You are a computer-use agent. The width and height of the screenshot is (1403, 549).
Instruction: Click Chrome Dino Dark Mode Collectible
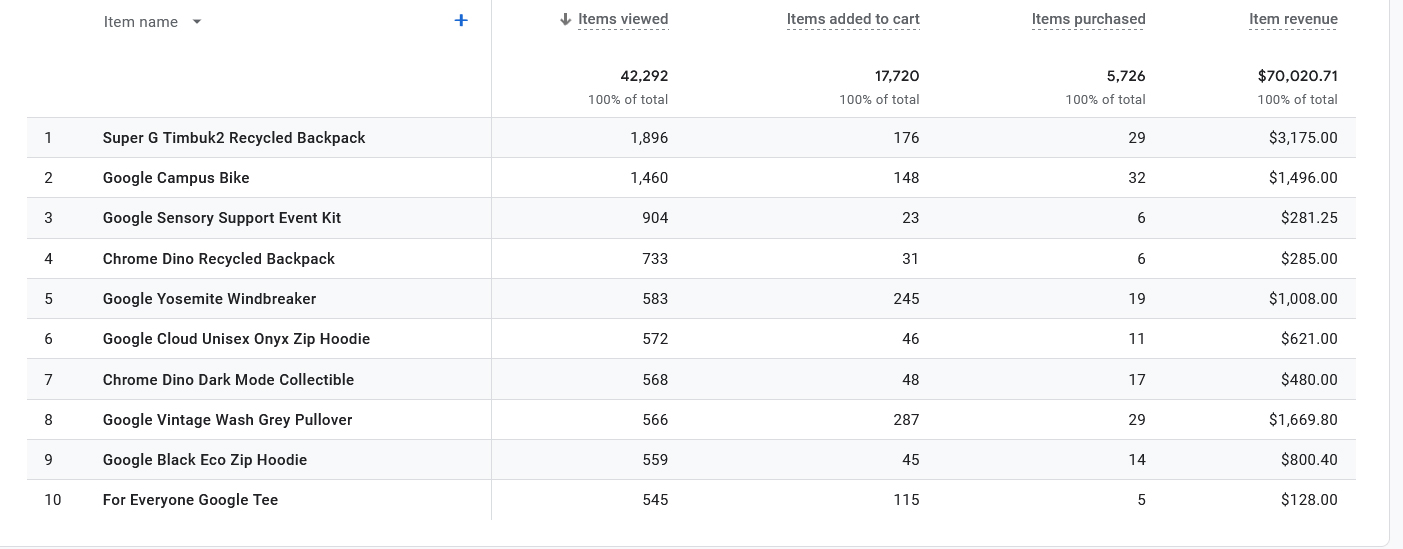tap(228, 380)
